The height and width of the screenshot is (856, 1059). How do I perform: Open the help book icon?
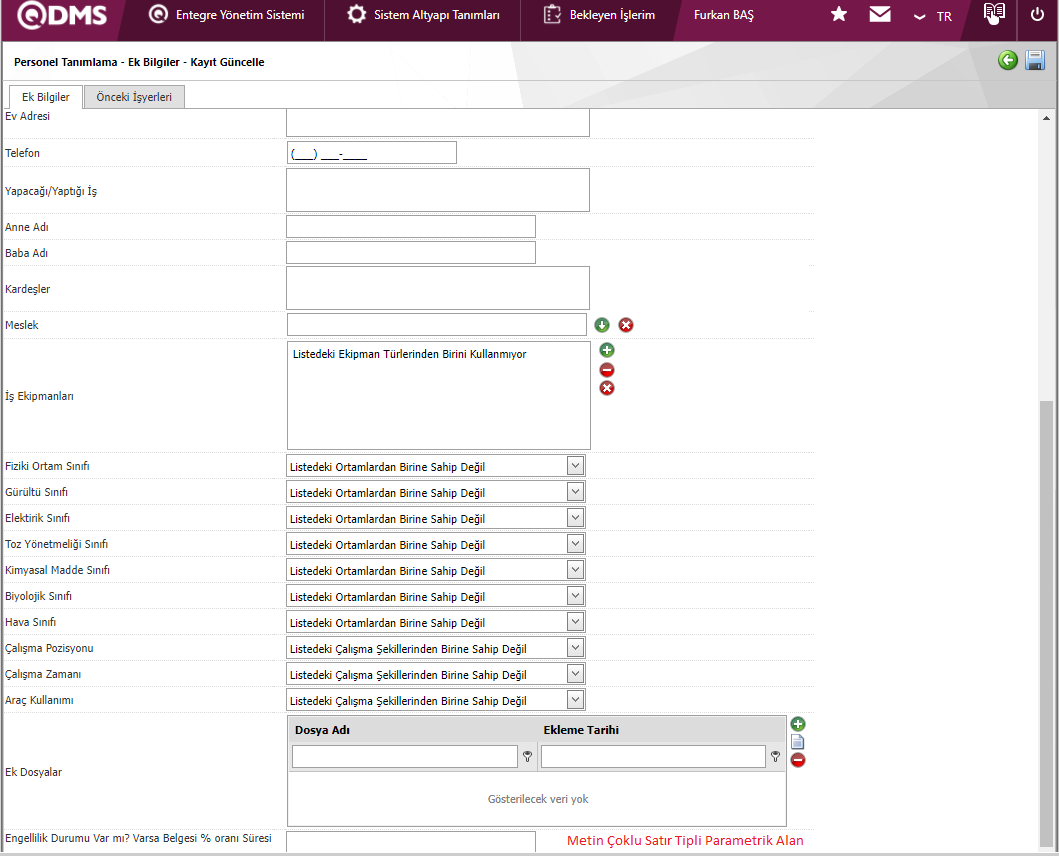[x=993, y=12]
